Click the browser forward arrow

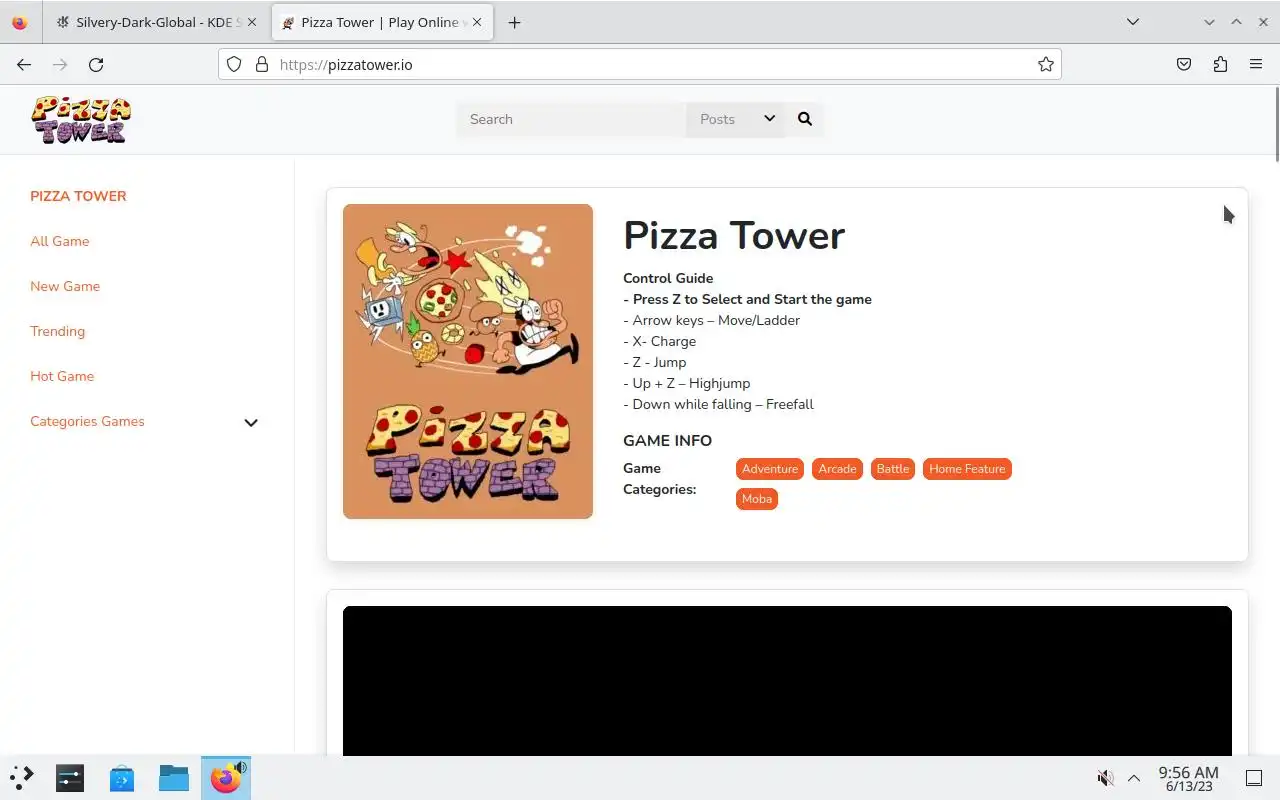(60, 64)
